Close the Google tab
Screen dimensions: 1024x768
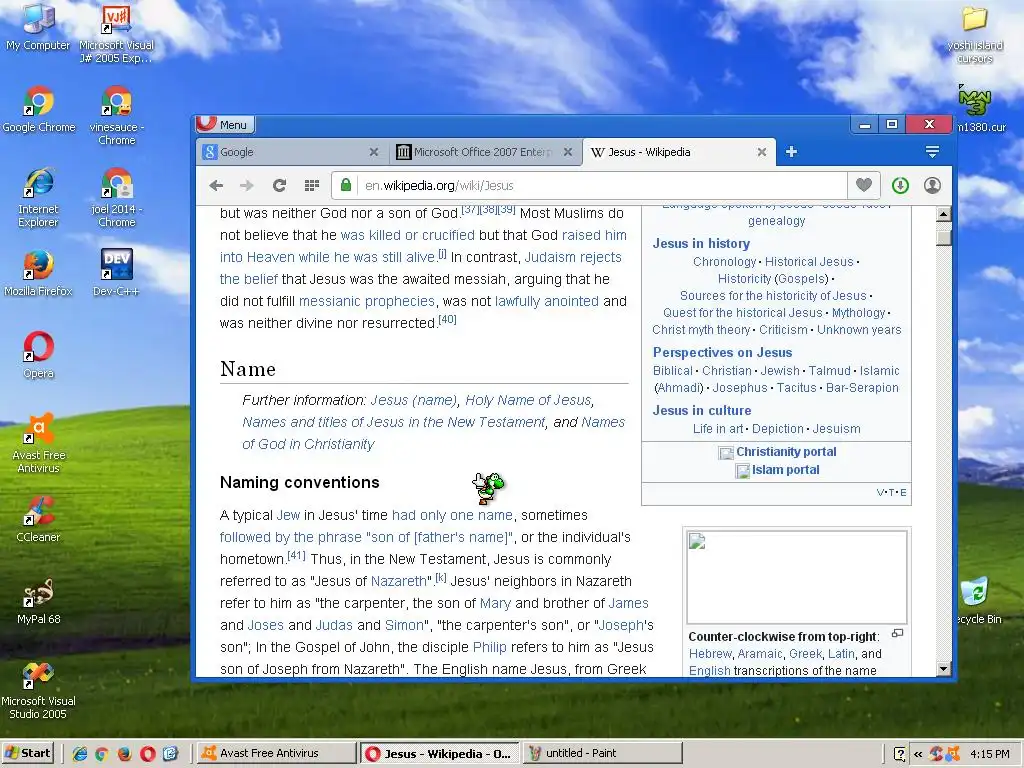374,152
